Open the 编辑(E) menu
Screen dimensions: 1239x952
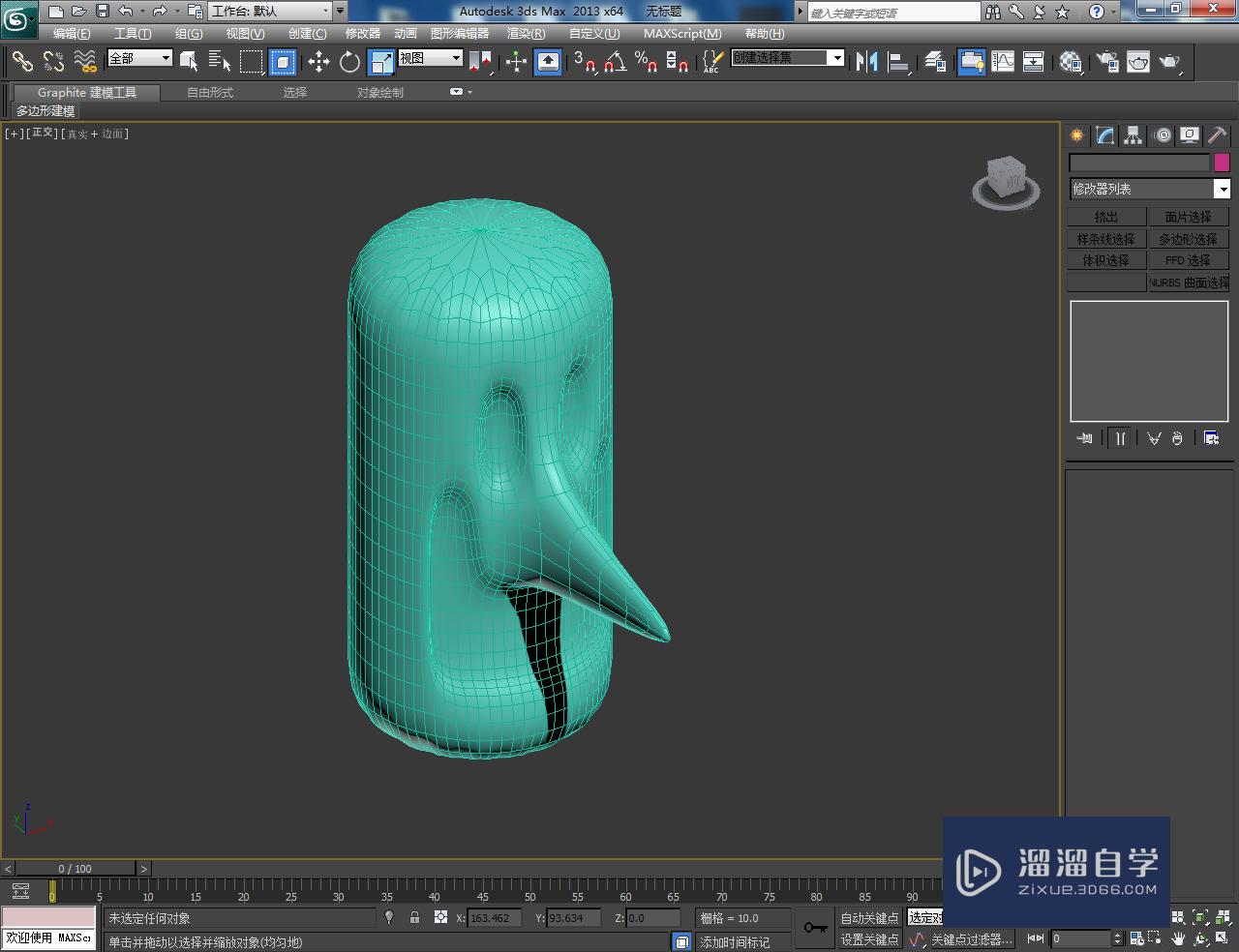[x=72, y=33]
